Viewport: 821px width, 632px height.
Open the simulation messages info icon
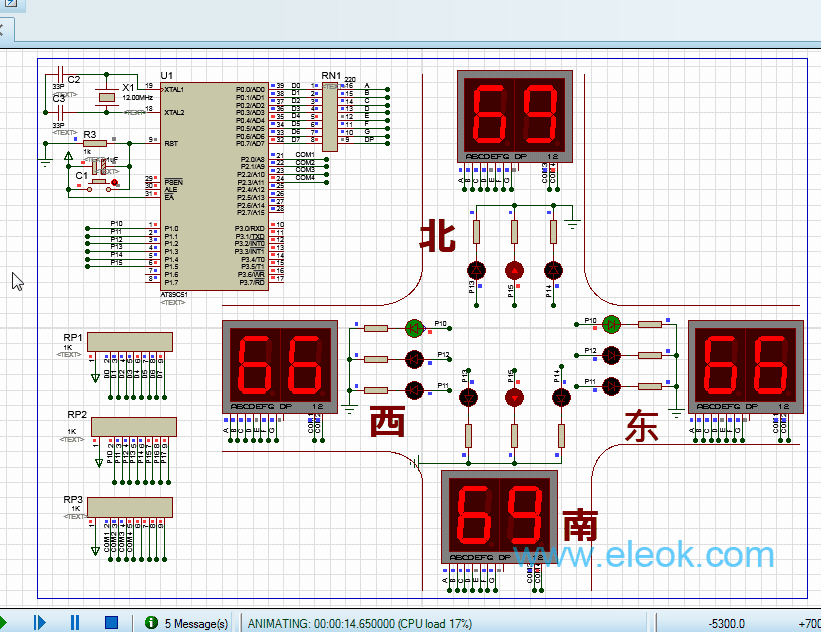151,622
